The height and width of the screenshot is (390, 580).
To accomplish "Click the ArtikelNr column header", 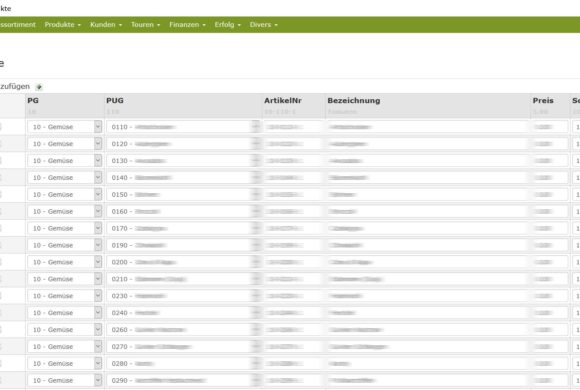I will click(283, 101).
